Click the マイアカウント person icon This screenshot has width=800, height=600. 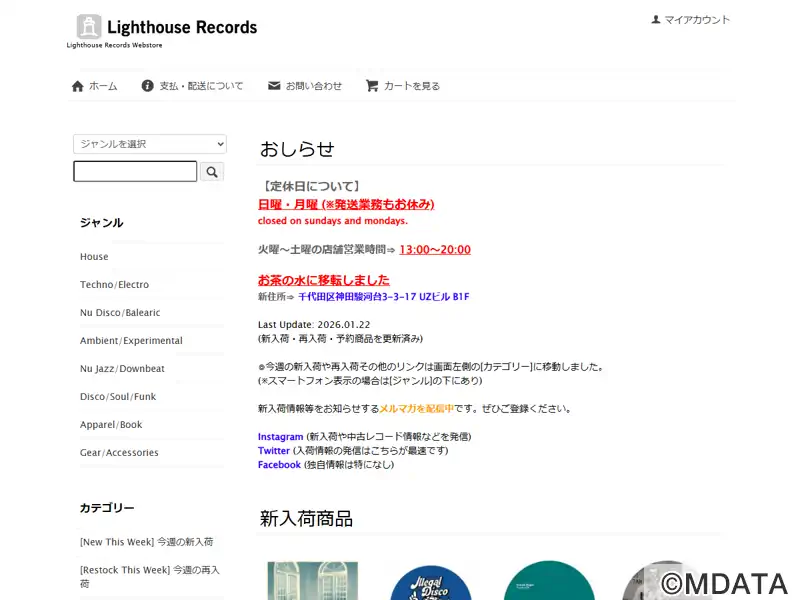click(x=656, y=19)
